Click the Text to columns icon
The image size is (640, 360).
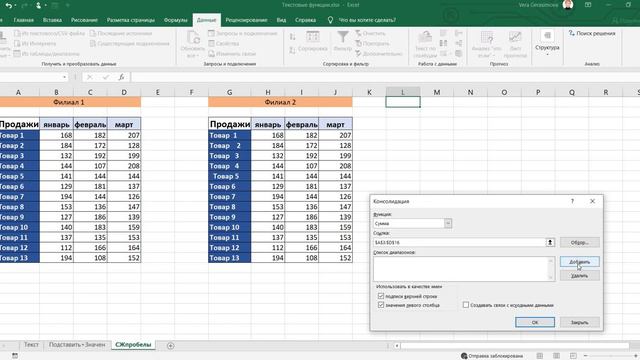pos(425,38)
